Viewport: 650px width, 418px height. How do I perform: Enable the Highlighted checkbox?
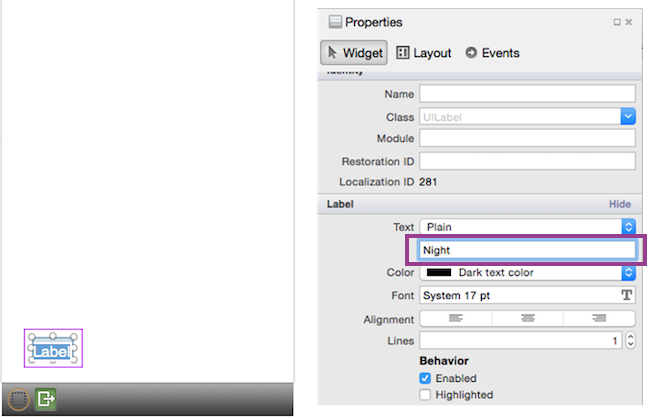click(425, 395)
